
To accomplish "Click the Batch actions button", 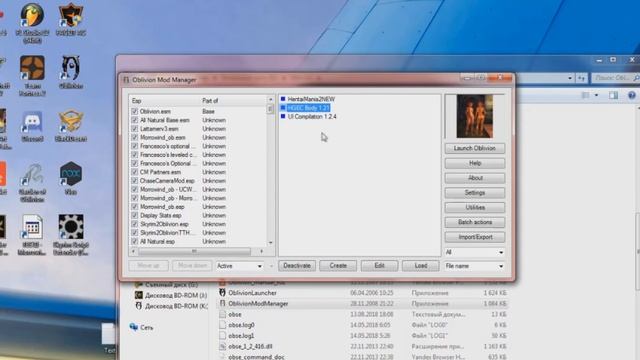I will pyautogui.click(x=475, y=222).
